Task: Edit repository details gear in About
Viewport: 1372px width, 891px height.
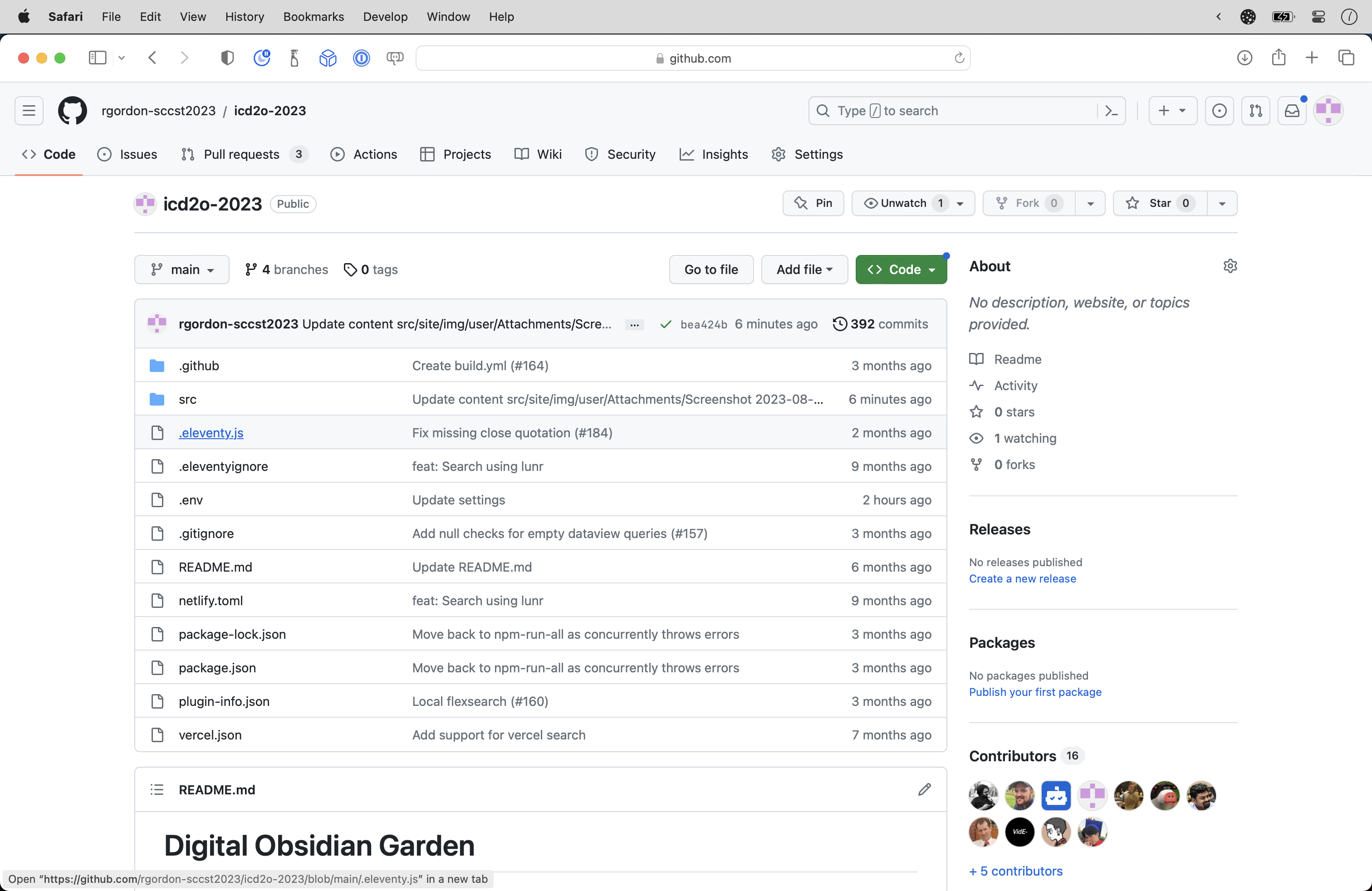Action: (x=1230, y=266)
